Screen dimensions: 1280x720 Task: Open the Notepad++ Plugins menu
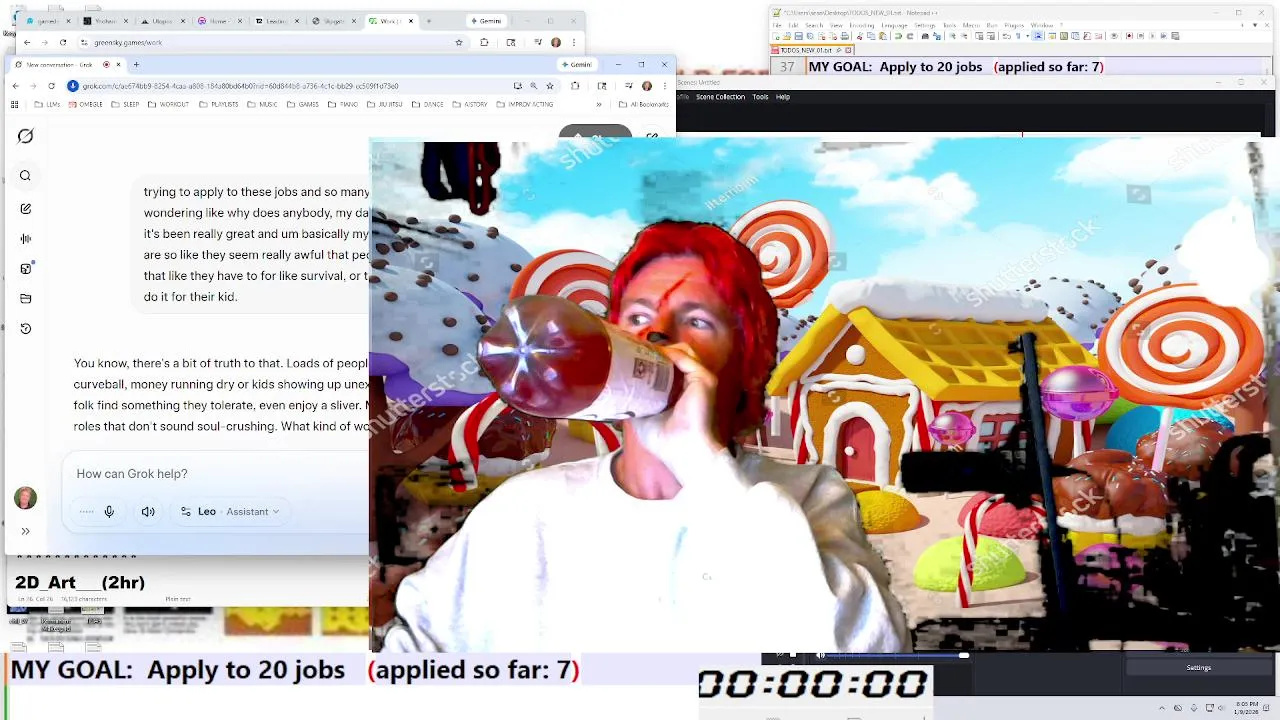tap(1014, 25)
